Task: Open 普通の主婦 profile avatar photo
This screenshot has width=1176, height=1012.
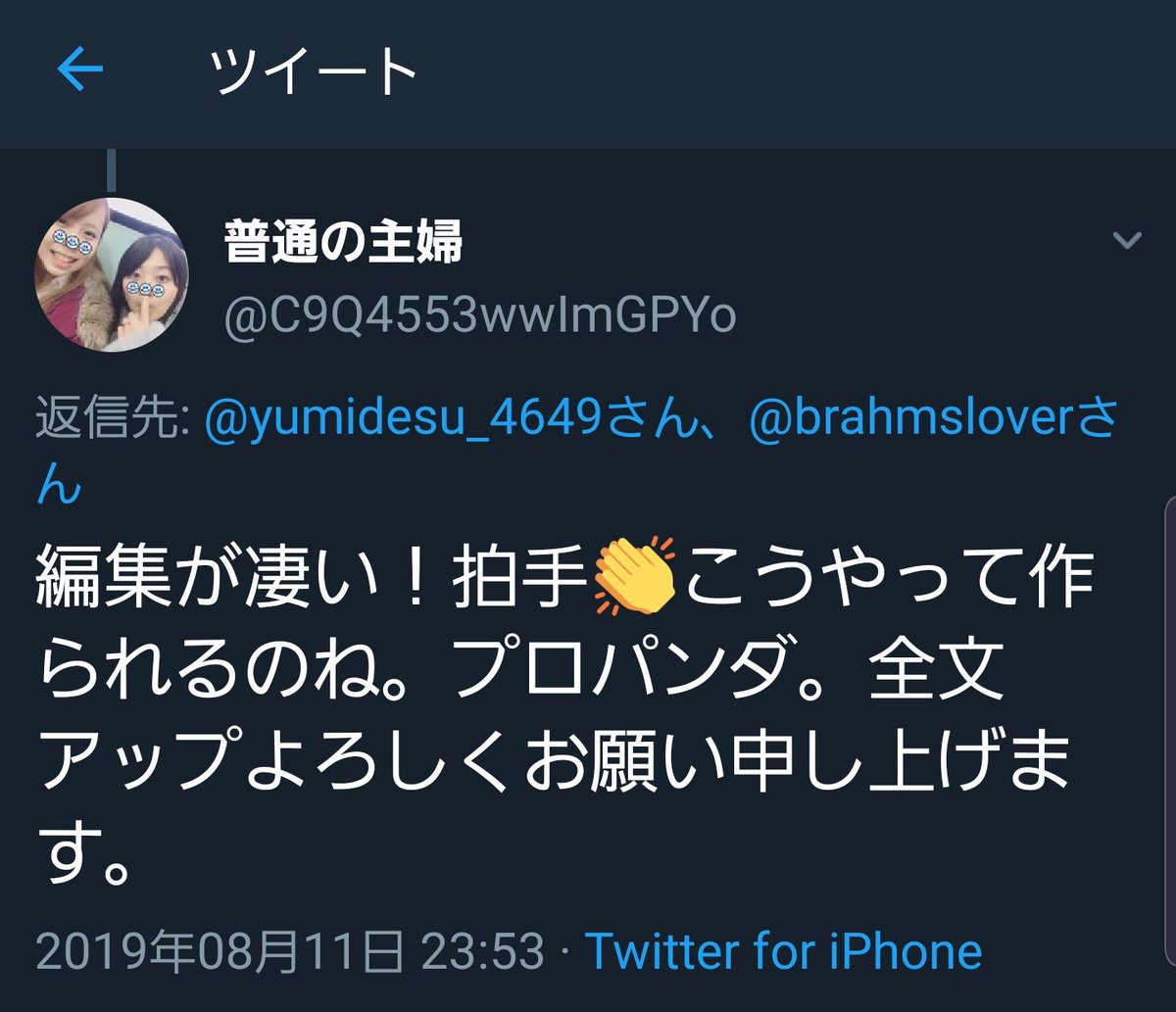Action: (112, 274)
